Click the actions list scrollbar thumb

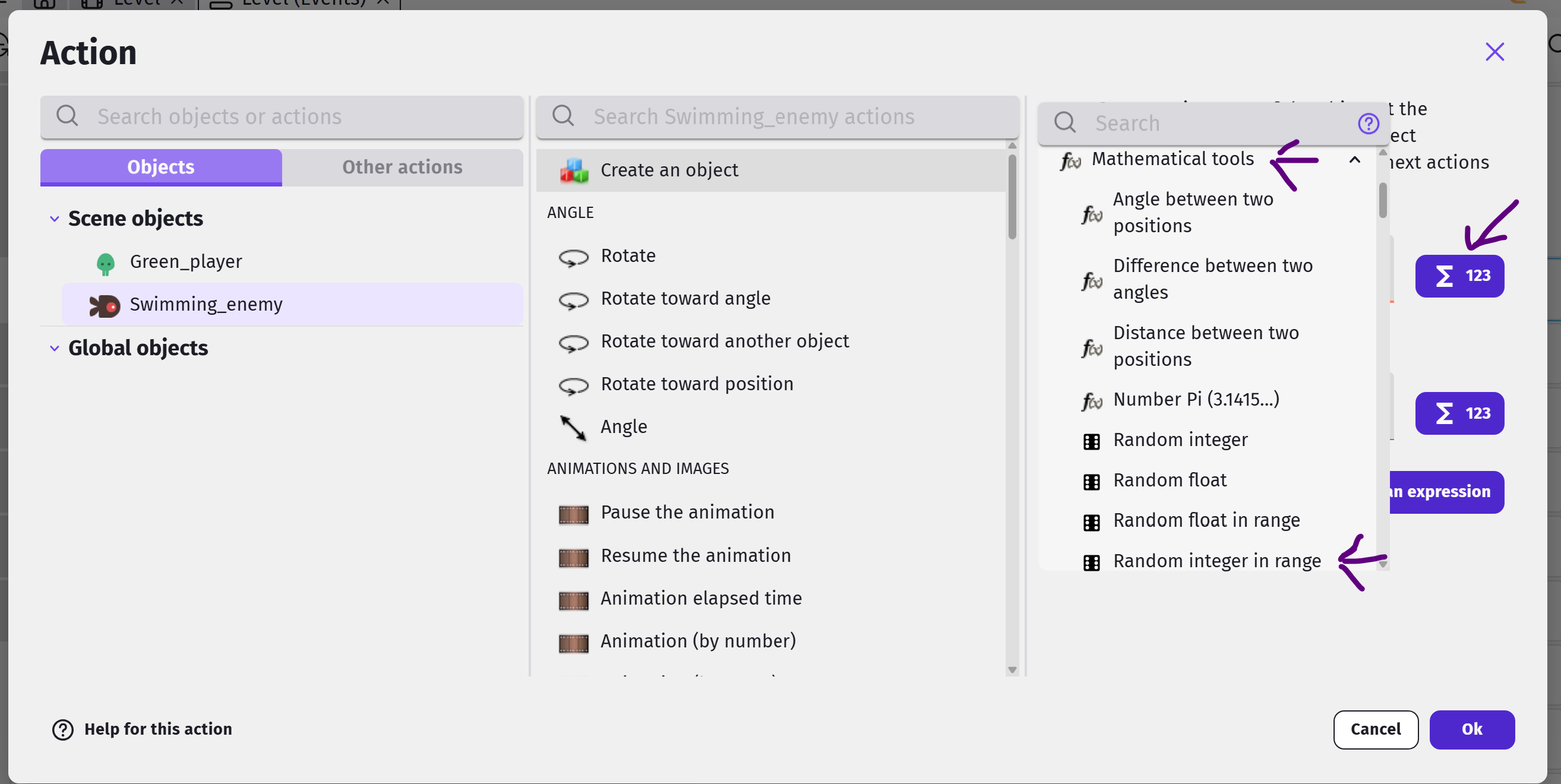coord(1012,197)
